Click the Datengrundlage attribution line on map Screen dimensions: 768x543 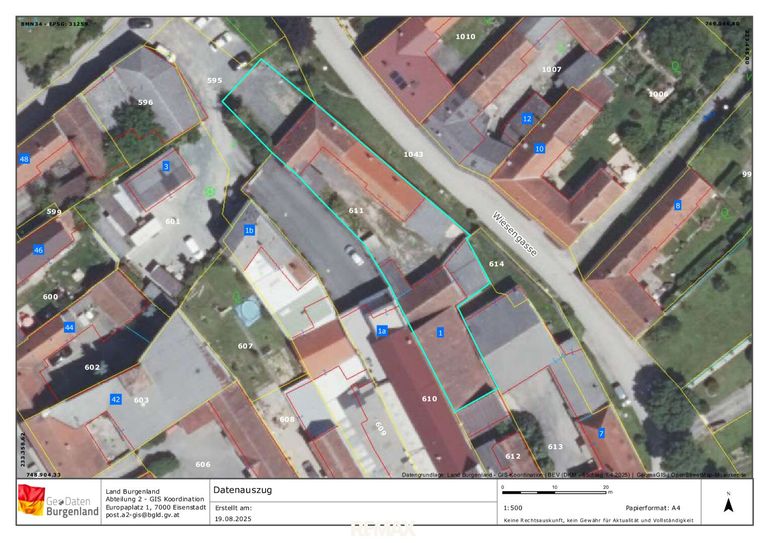574,474
